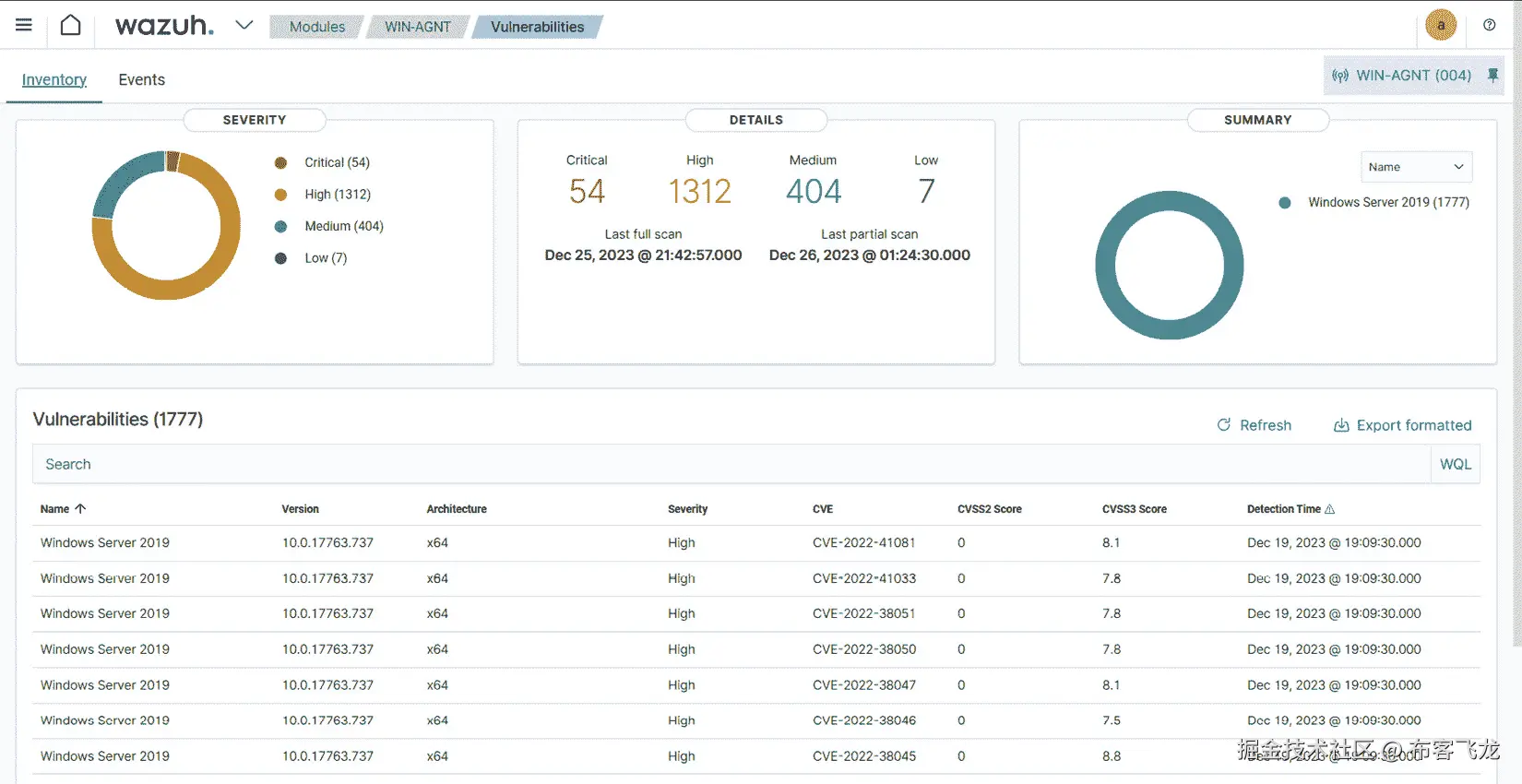
Task: Unpin the agent with the pin icon
Action: point(1492,76)
